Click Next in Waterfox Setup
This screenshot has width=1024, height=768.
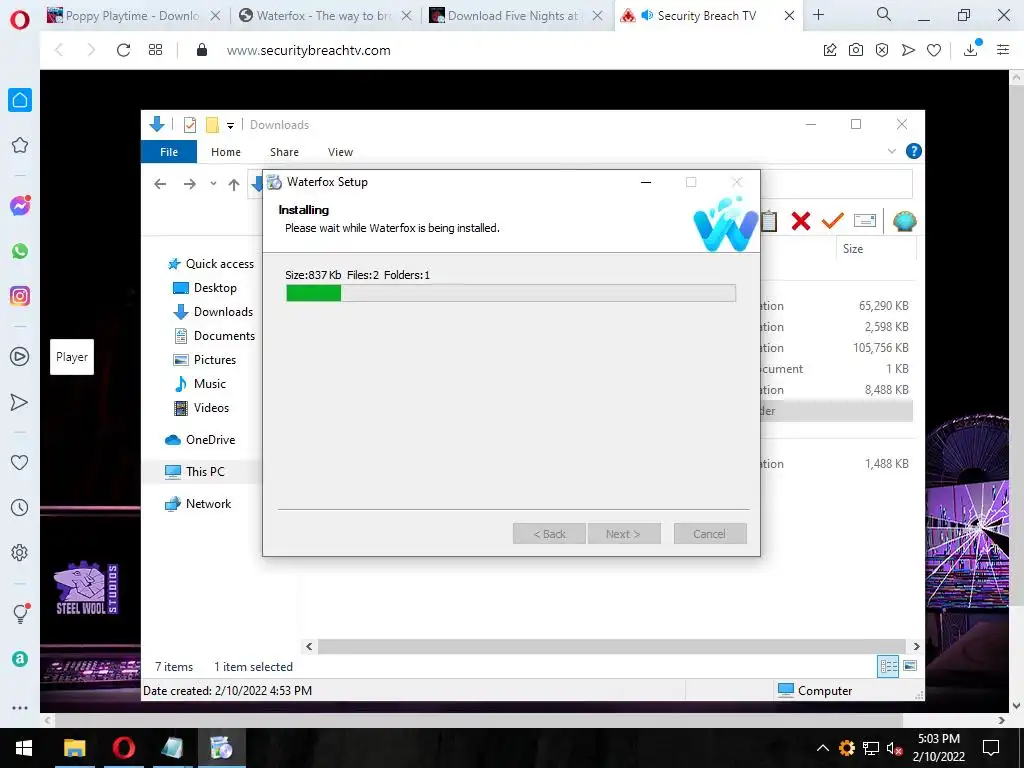click(624, 534)
